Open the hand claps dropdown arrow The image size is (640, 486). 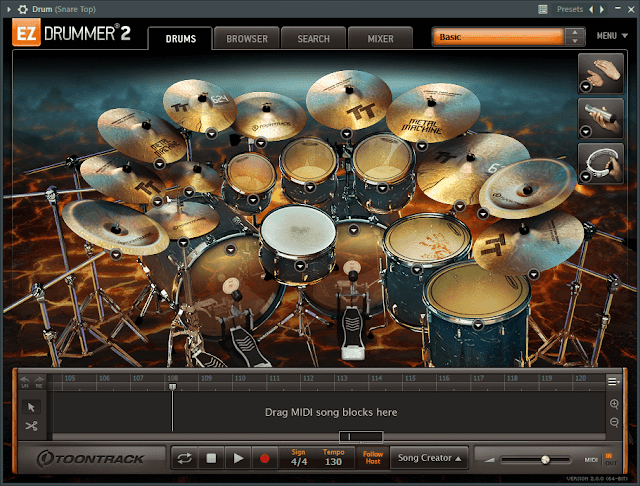(x=586, y=87)
